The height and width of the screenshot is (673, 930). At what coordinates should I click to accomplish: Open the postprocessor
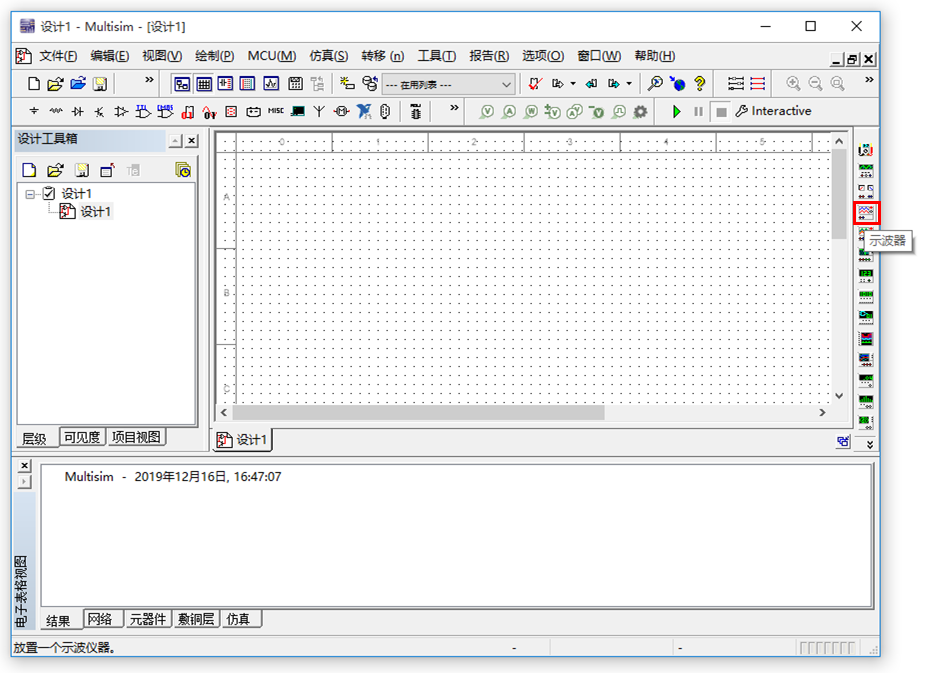(295, 84)
